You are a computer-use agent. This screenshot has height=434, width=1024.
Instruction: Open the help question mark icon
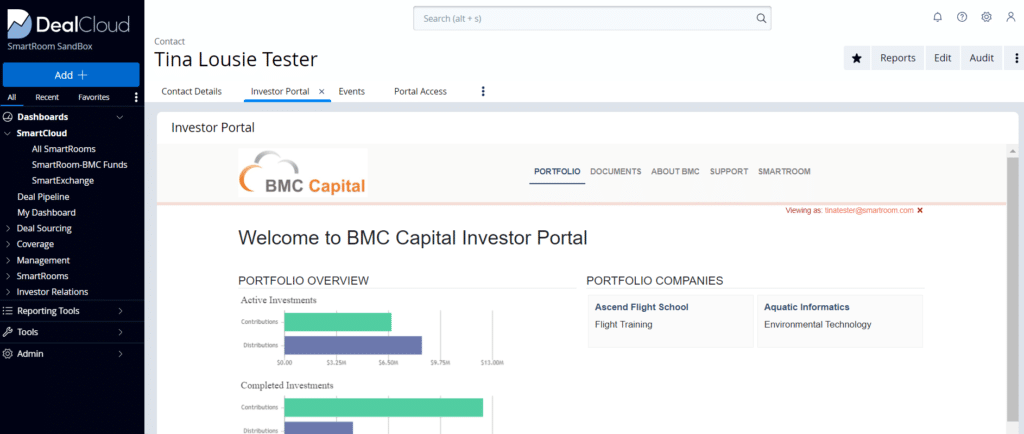tap(962, 18)
